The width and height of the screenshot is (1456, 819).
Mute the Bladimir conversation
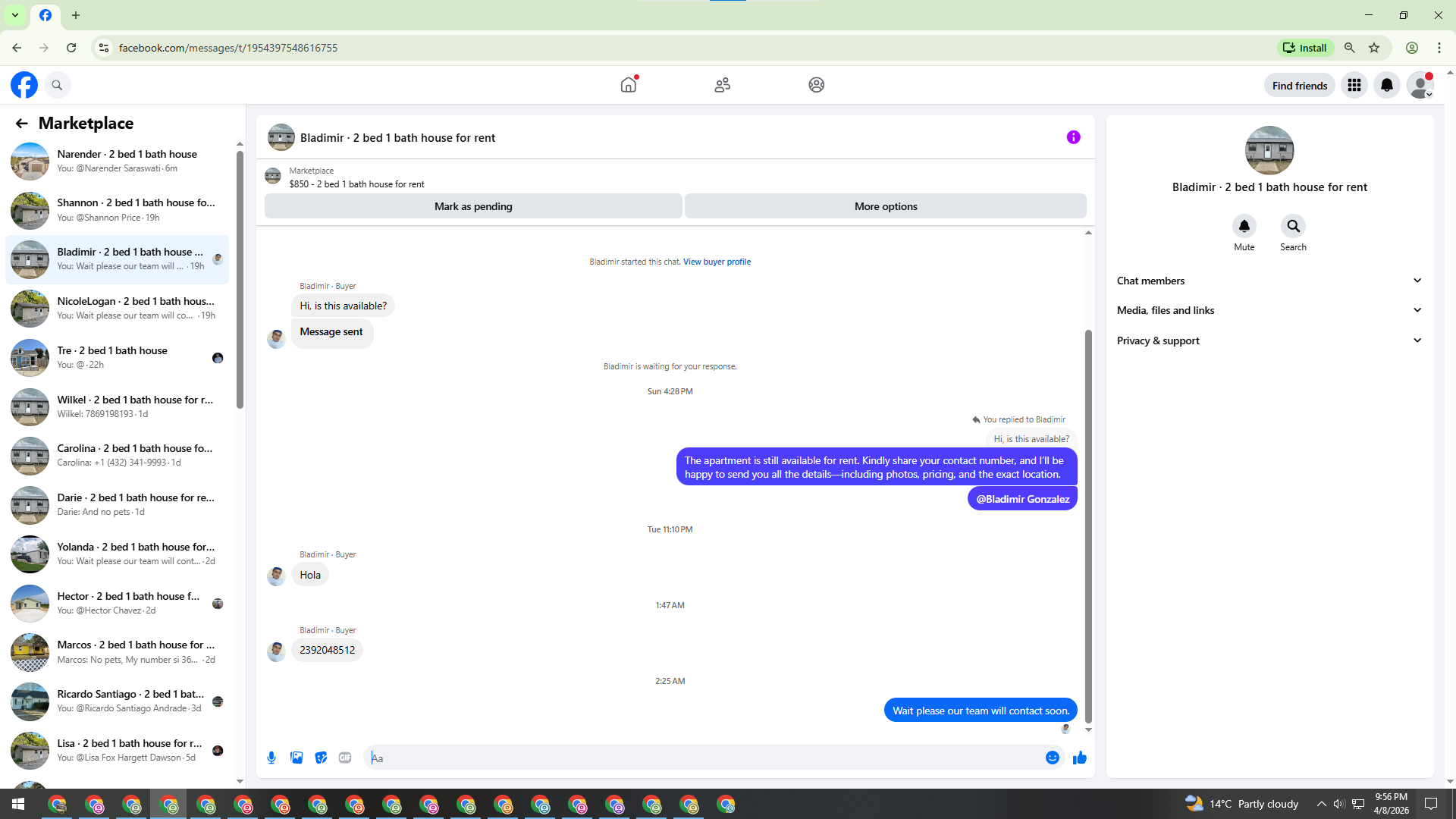pyautogui.click(x=1244, y=226)
